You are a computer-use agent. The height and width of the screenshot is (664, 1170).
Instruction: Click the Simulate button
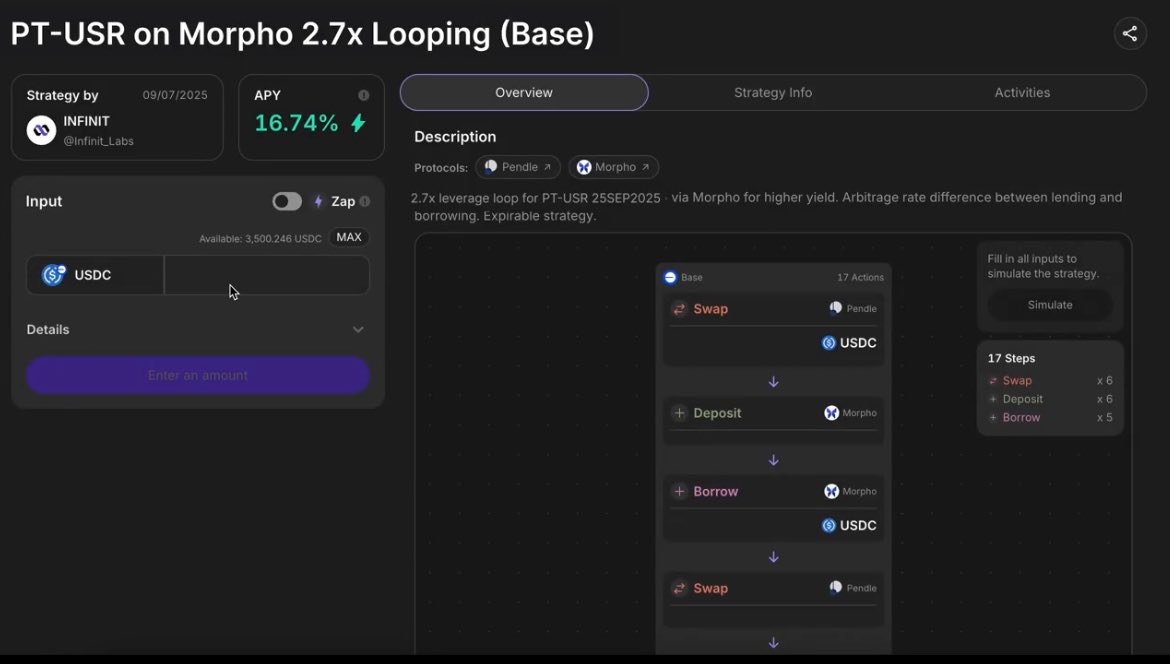(x=1050, y=305)
